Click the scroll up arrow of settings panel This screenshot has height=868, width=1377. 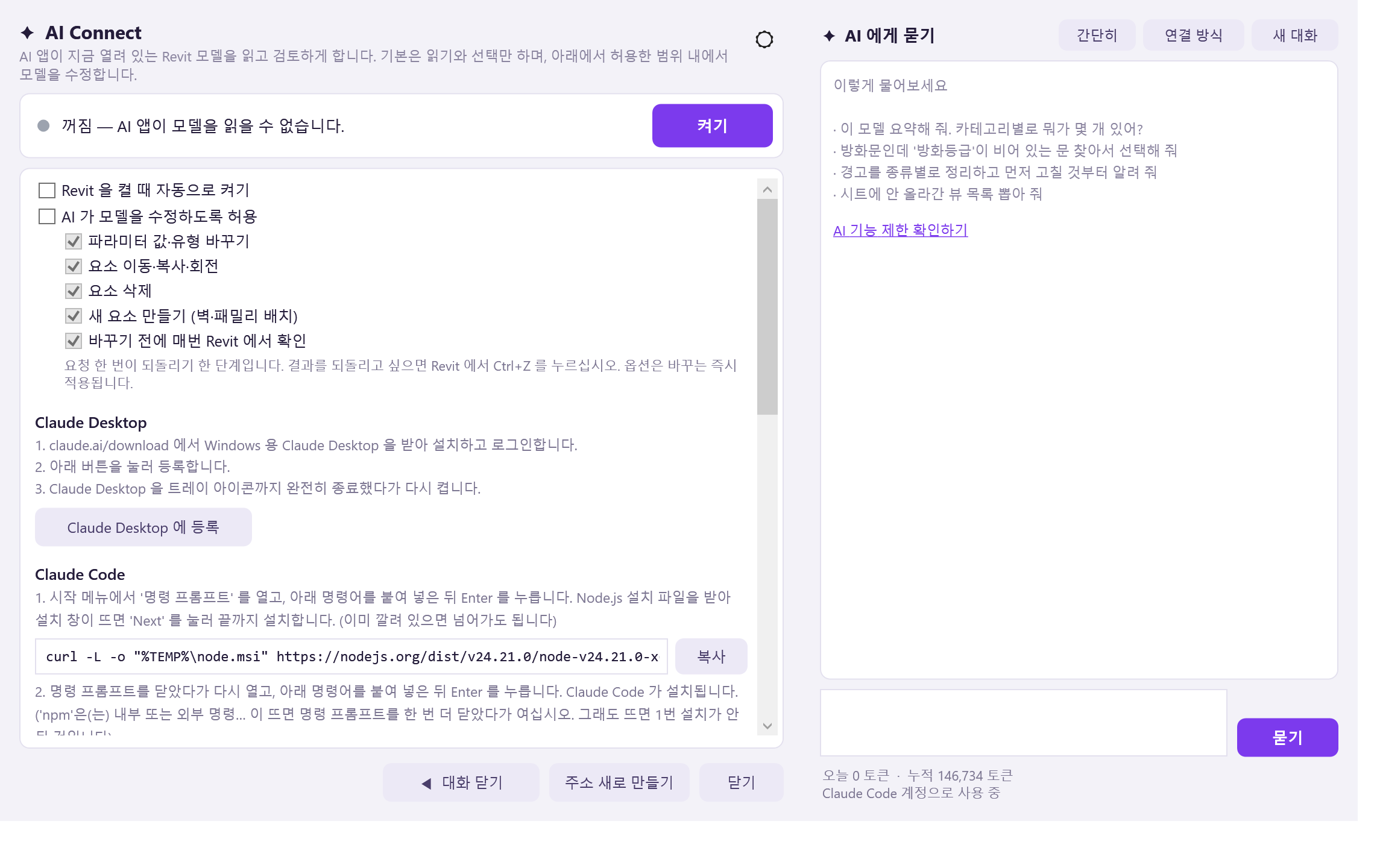[x=767, y=190]
